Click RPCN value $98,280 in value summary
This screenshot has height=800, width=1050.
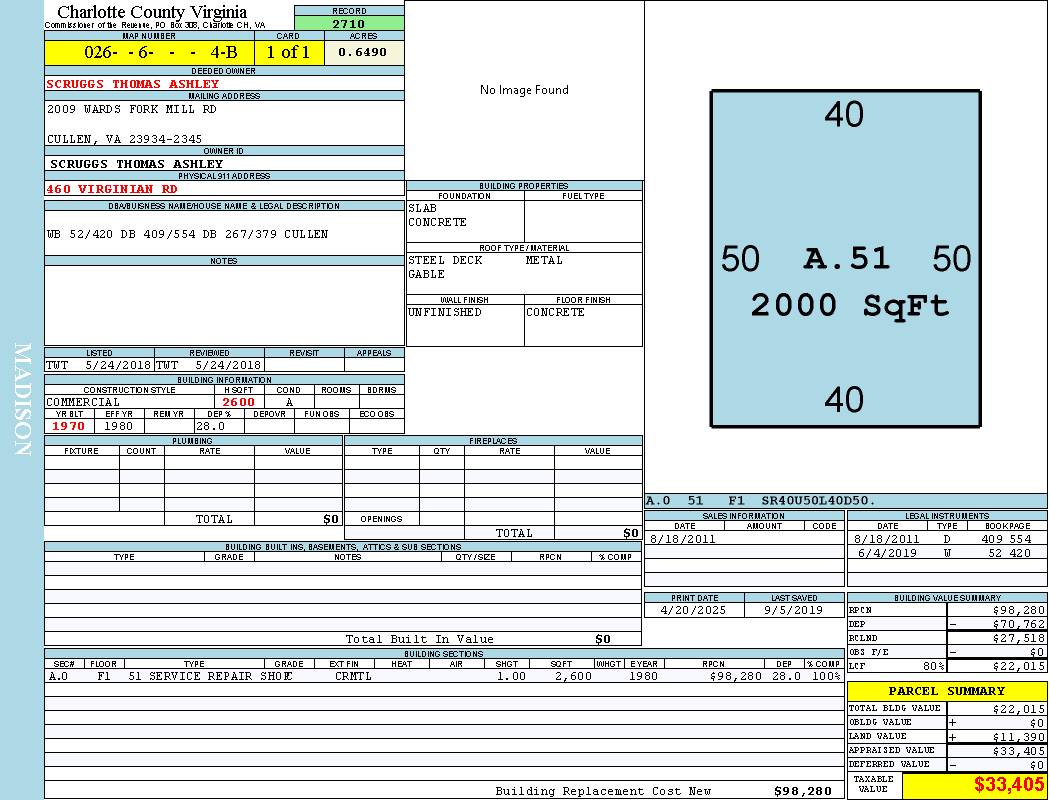tap(1019, 611)
